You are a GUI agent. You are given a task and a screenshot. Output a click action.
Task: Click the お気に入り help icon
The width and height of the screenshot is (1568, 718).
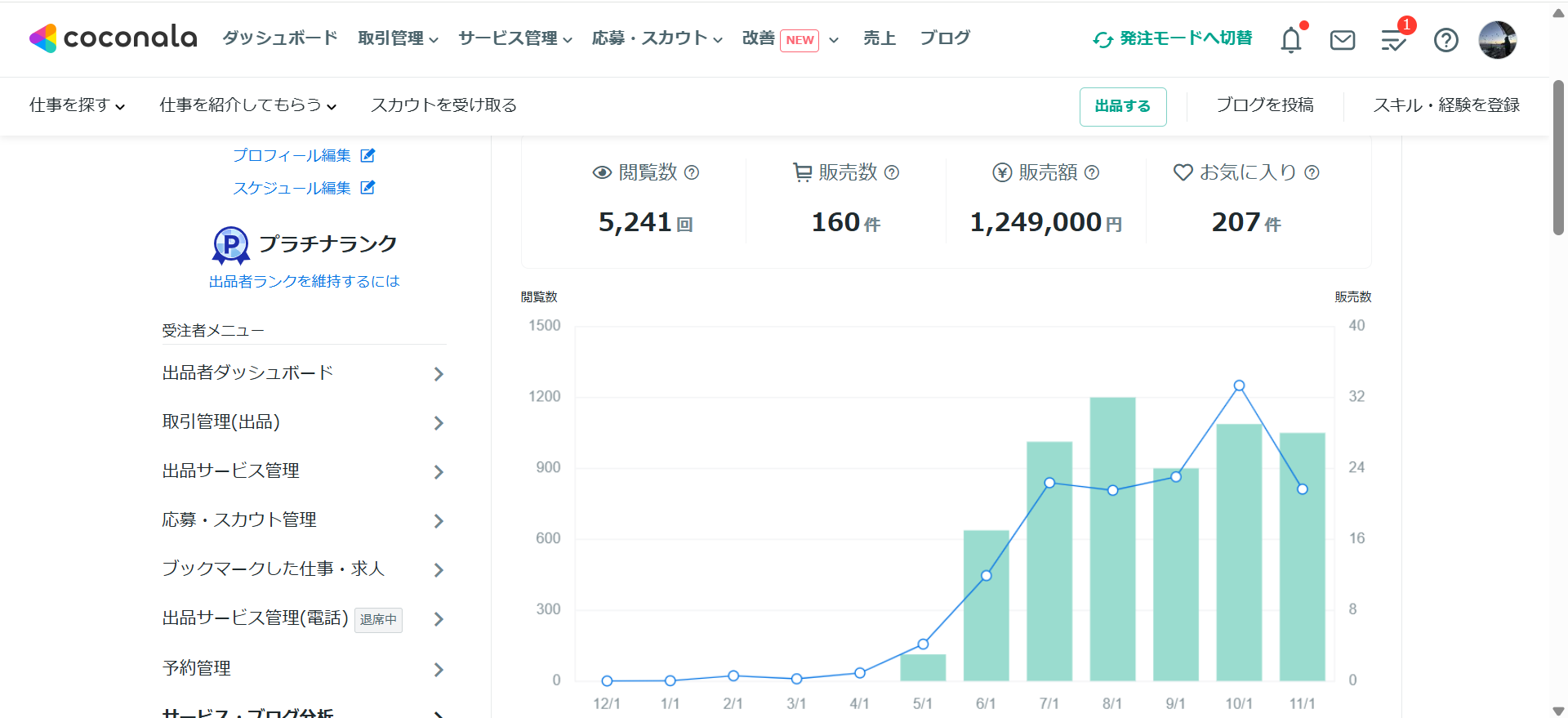(x=1312, y=172)
